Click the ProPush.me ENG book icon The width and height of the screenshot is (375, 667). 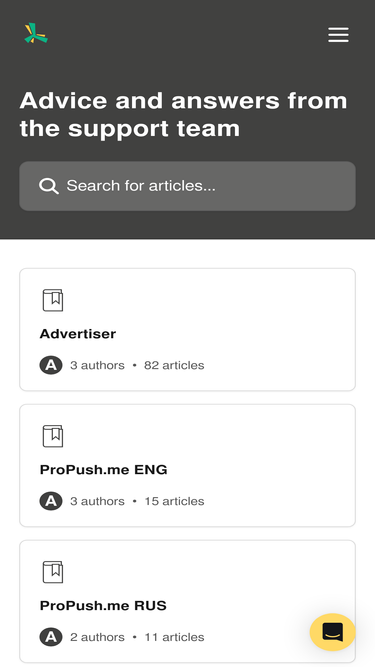click(53, 436)
